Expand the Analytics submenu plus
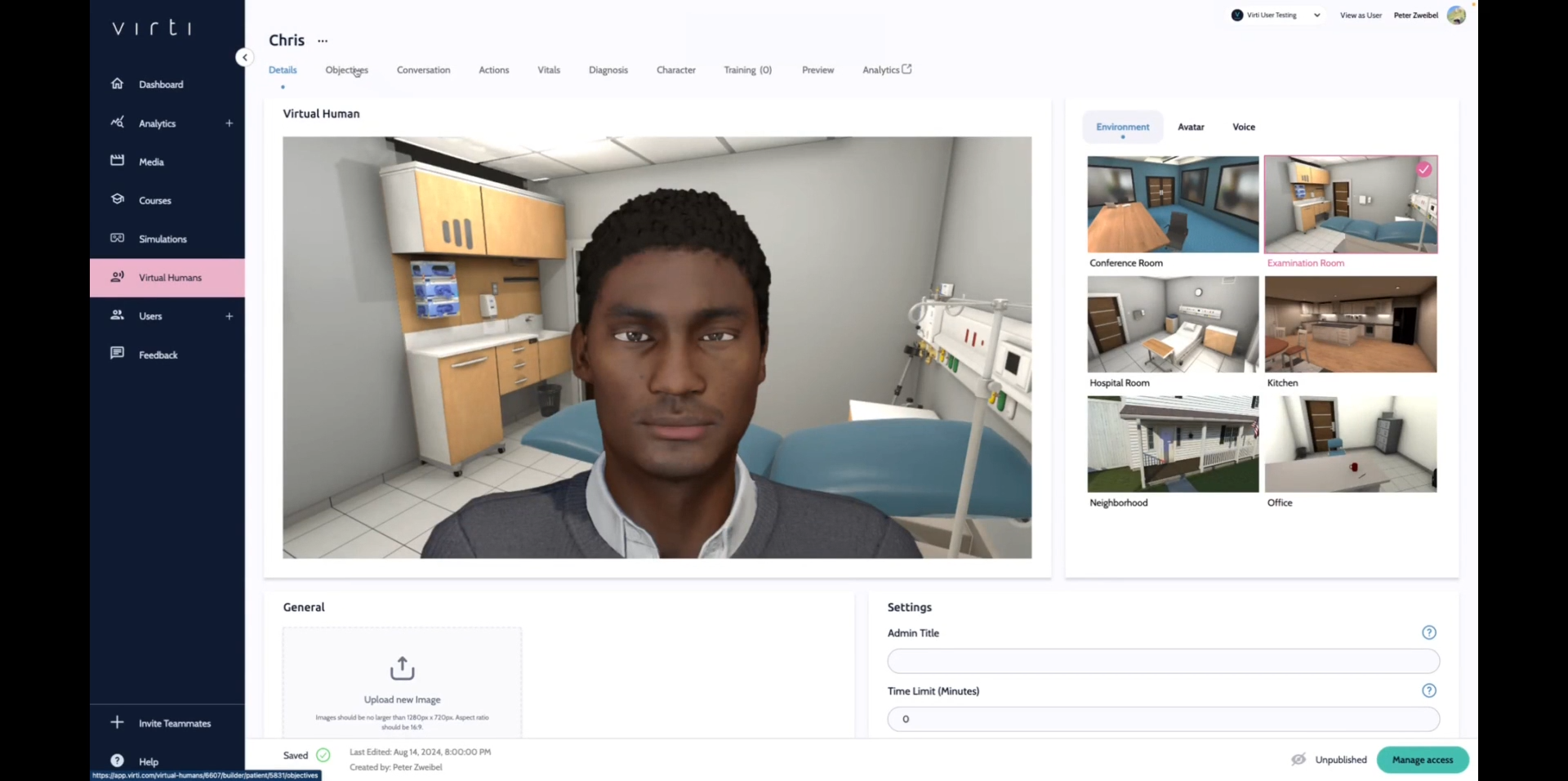 pyautogui.click(x=229, y=123)
